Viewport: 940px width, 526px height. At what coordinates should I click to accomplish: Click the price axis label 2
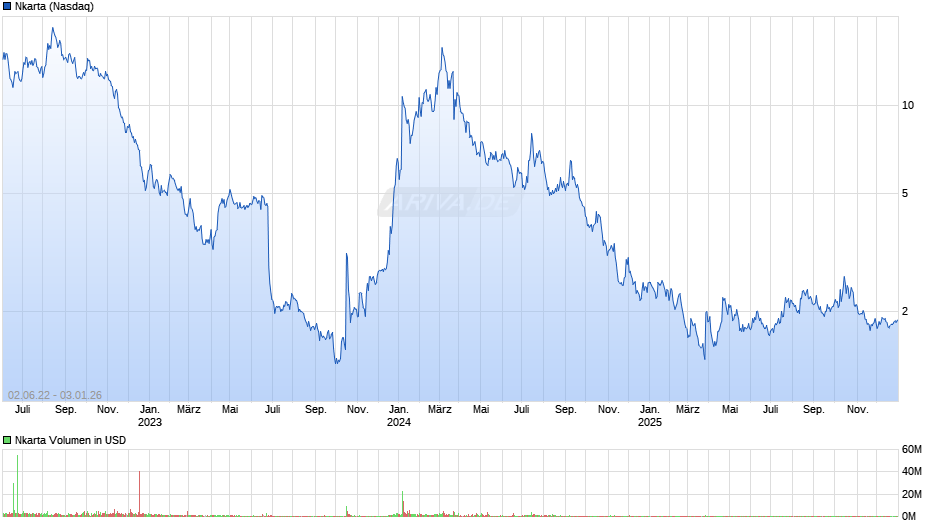905,311
